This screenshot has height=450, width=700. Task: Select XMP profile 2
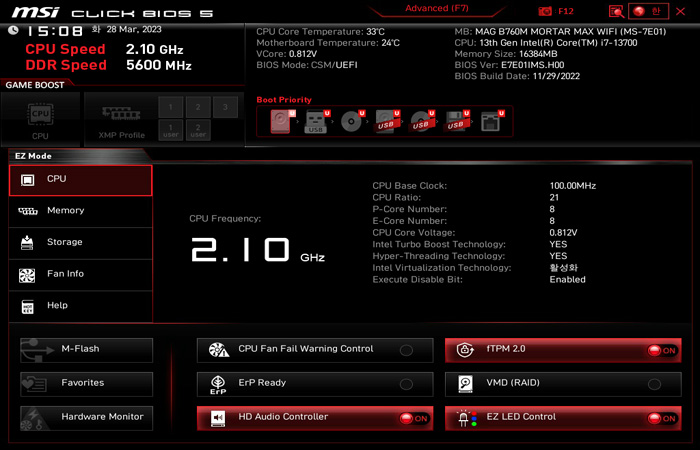tap(198, 107)
